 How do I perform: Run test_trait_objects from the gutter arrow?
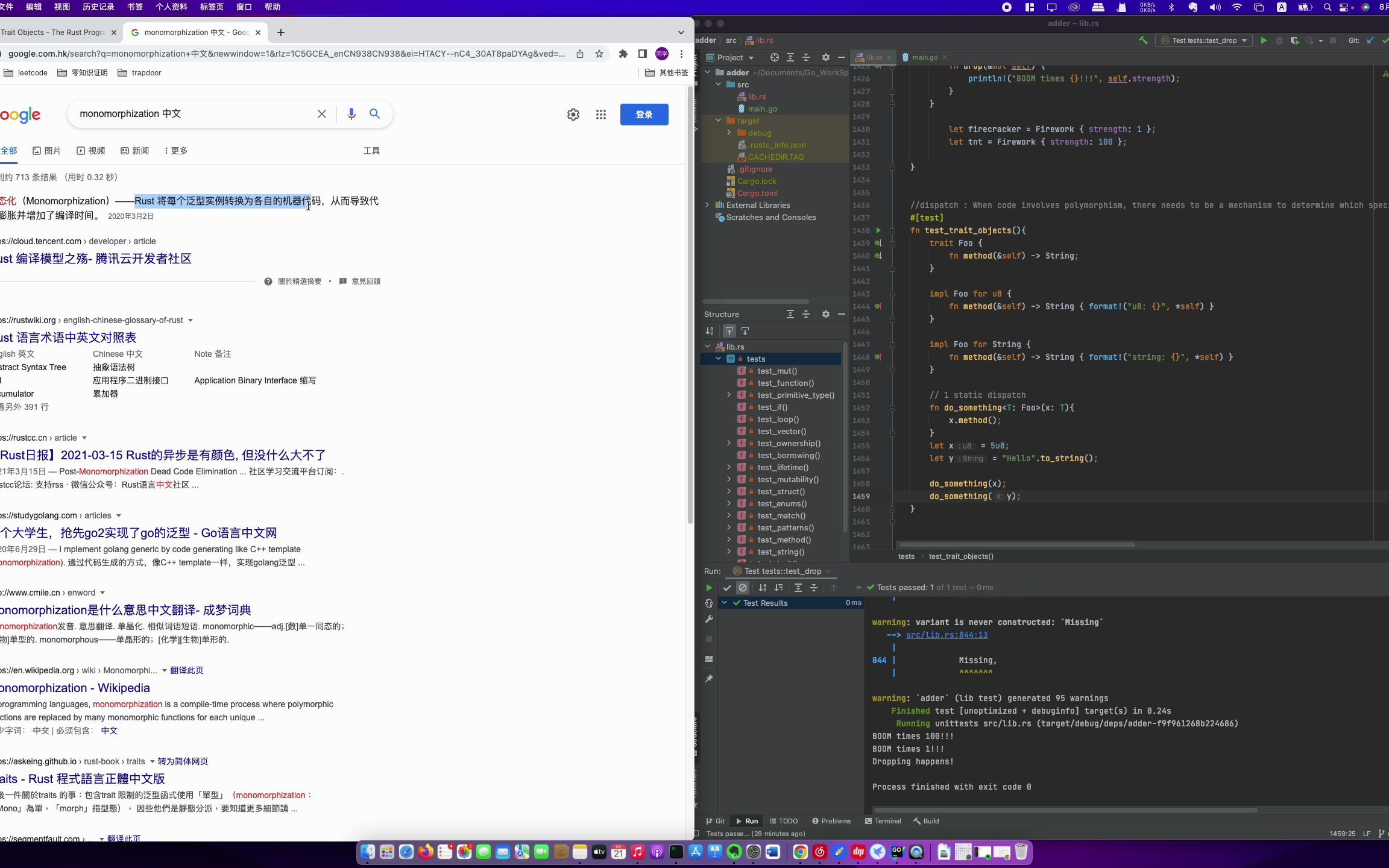[878, 230]
